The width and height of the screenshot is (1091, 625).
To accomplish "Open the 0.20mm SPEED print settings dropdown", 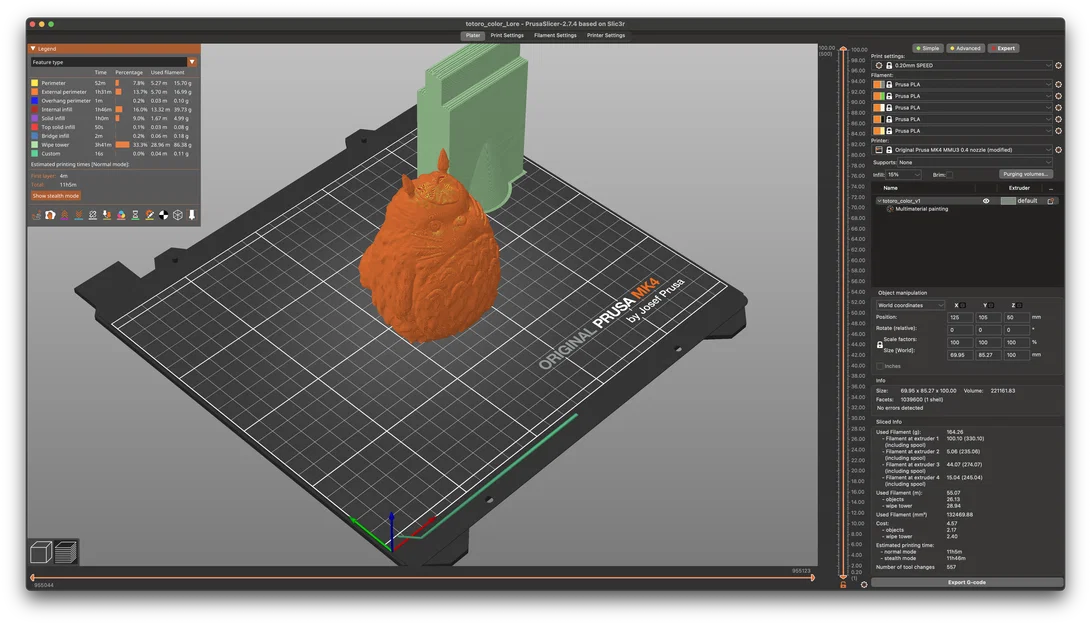I will pos(962,65).
